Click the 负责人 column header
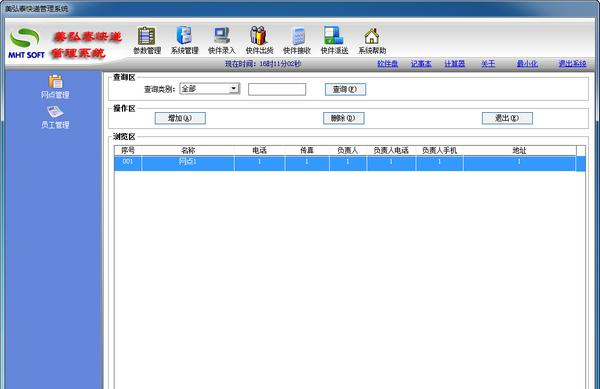The image size is (600, 389). click(x=347, y=150)
